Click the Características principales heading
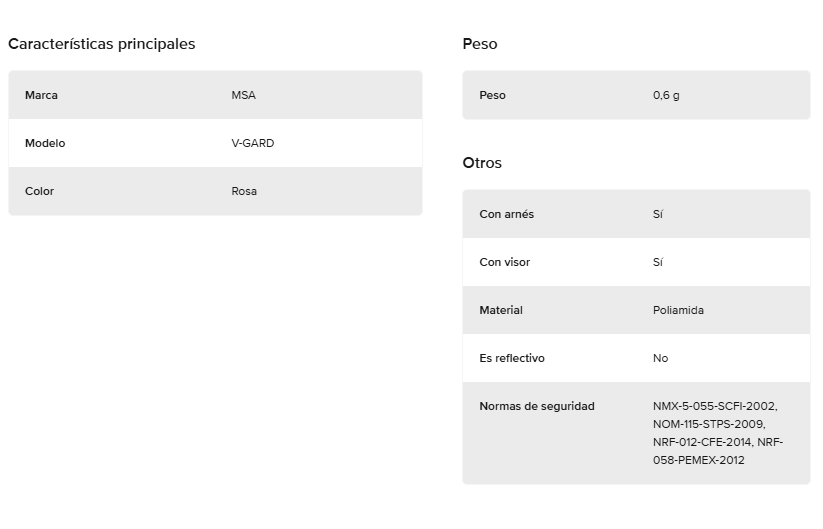823x529 pixels. click(x=101, y=44)
